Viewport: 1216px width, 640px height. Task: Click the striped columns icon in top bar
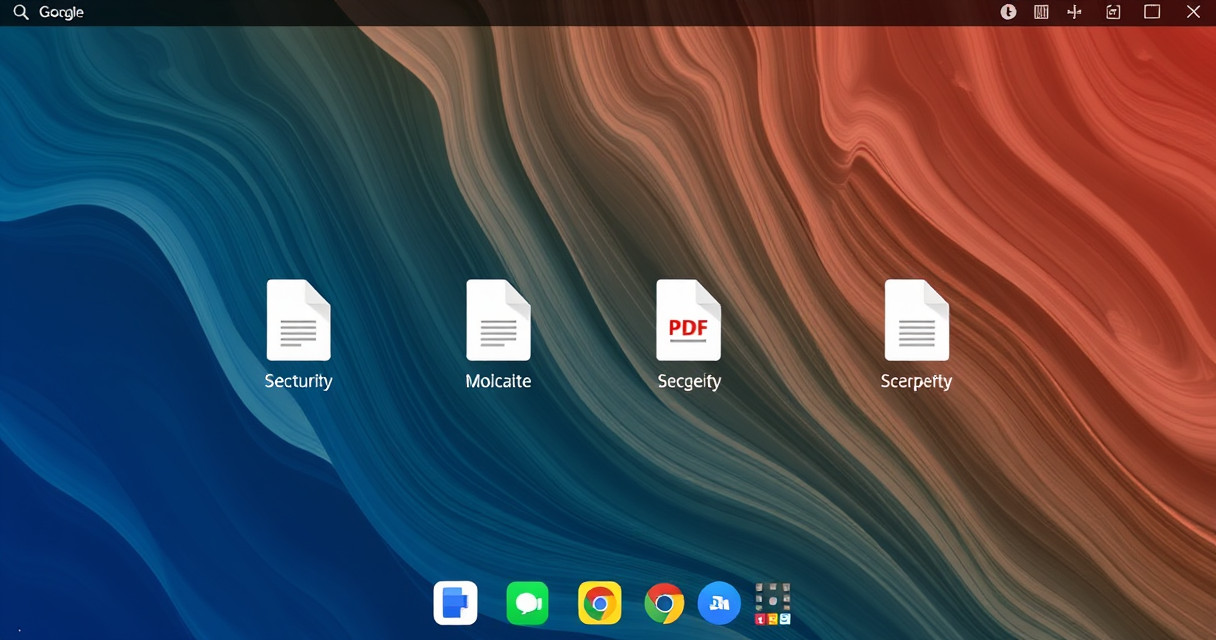coord(1041,12)
